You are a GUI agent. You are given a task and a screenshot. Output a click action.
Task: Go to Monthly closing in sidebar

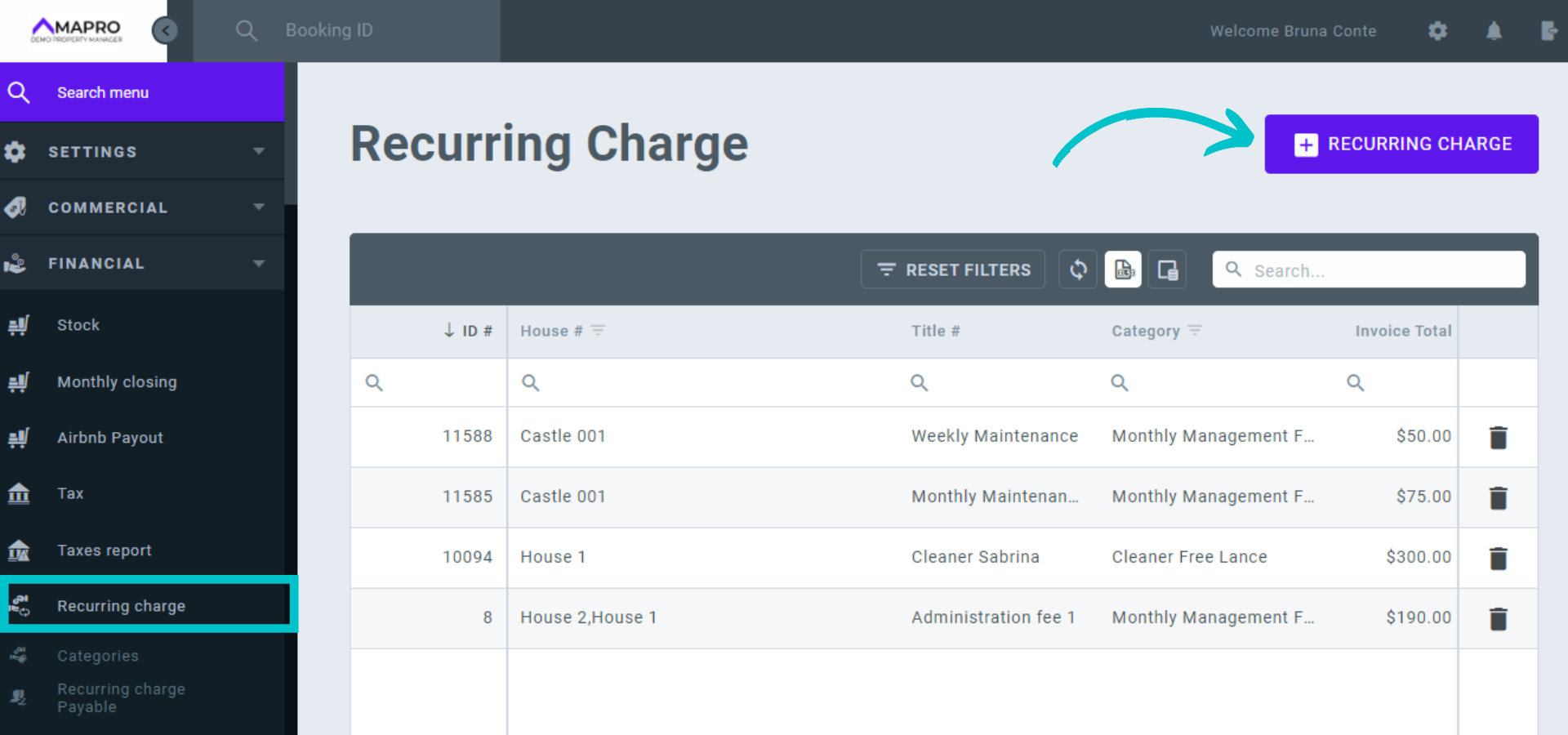click(117, 382)
